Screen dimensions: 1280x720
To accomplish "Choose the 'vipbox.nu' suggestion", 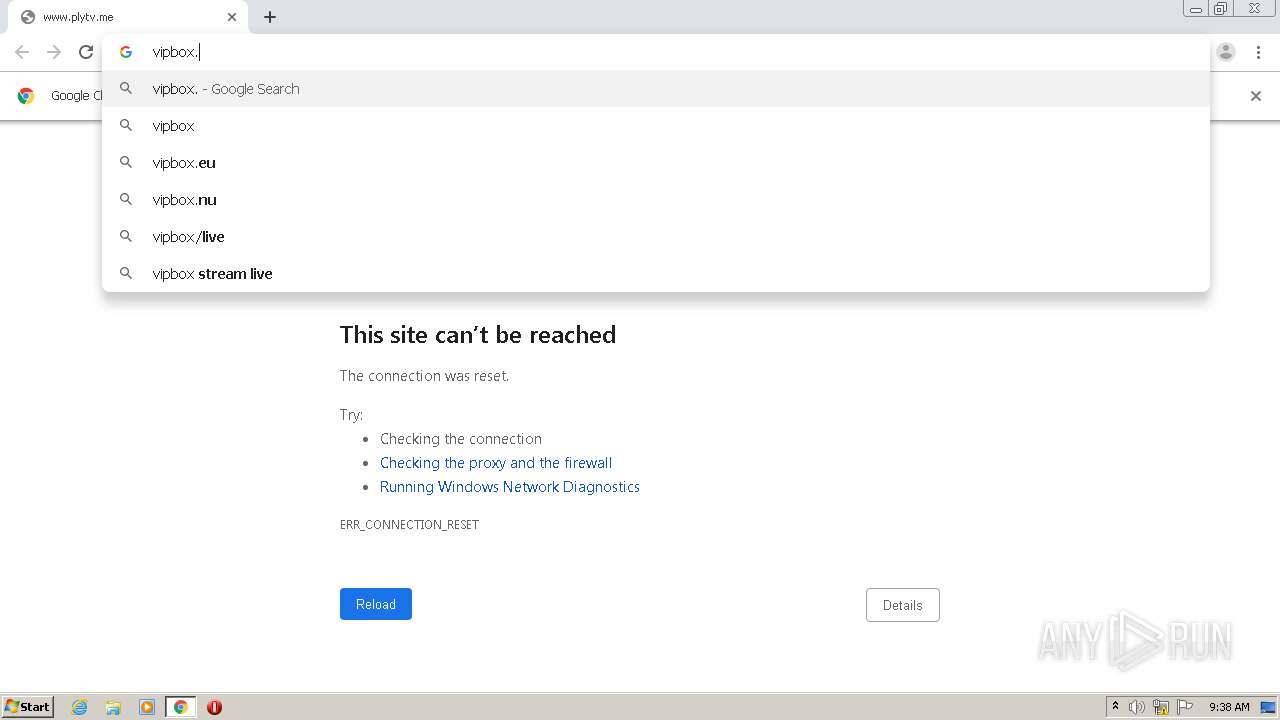I will [656, 200].
